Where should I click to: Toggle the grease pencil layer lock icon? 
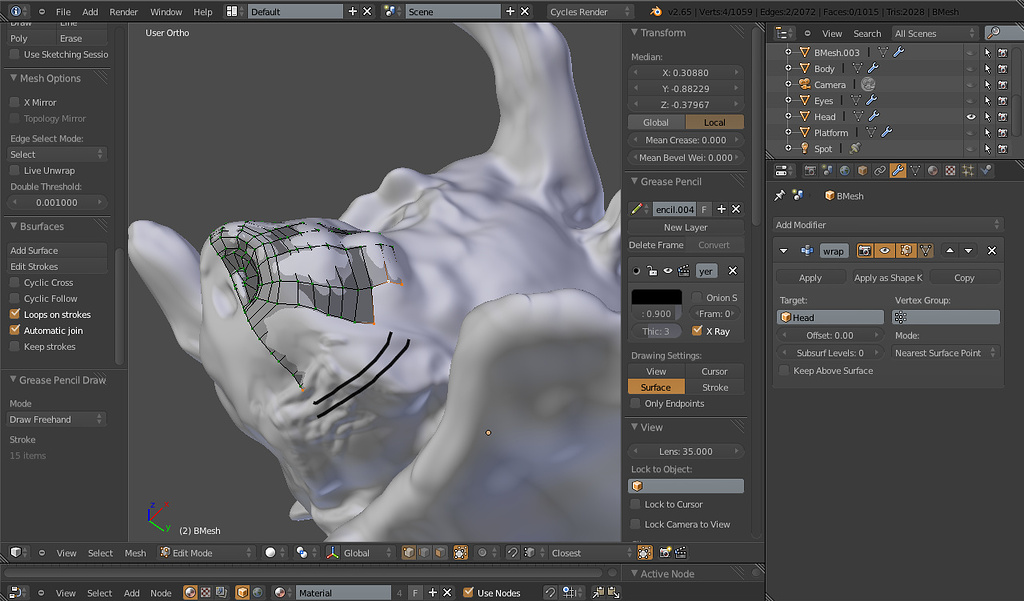pos(652,270)
